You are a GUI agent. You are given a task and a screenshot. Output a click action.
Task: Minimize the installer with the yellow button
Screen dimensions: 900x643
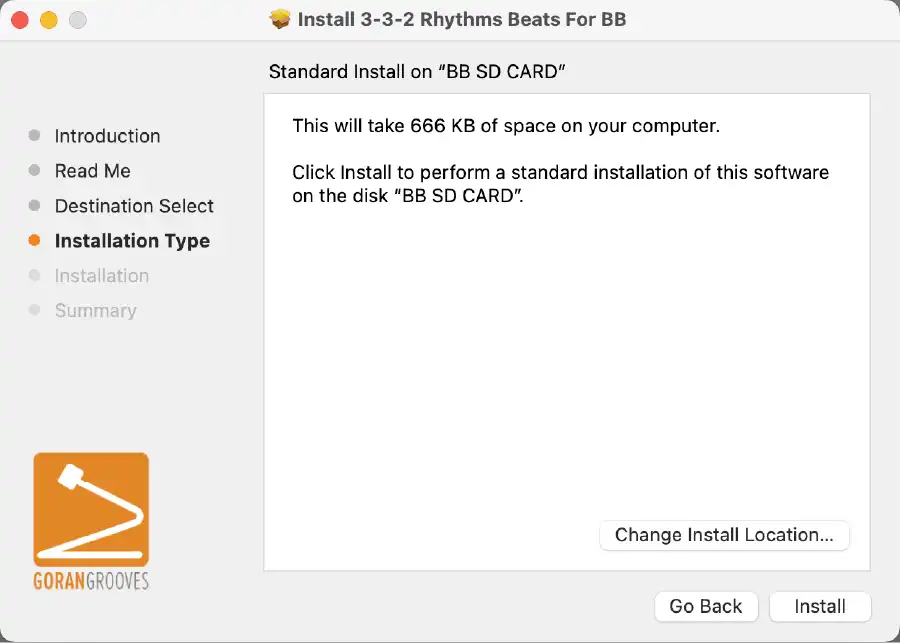coord(49,20)
